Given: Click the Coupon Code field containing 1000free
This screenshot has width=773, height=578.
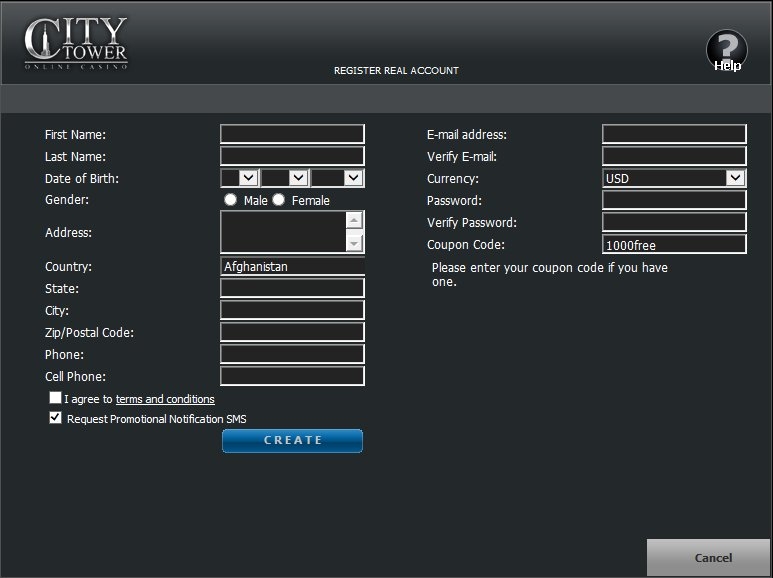Looking at the screenshot, I should coord(674,244).
